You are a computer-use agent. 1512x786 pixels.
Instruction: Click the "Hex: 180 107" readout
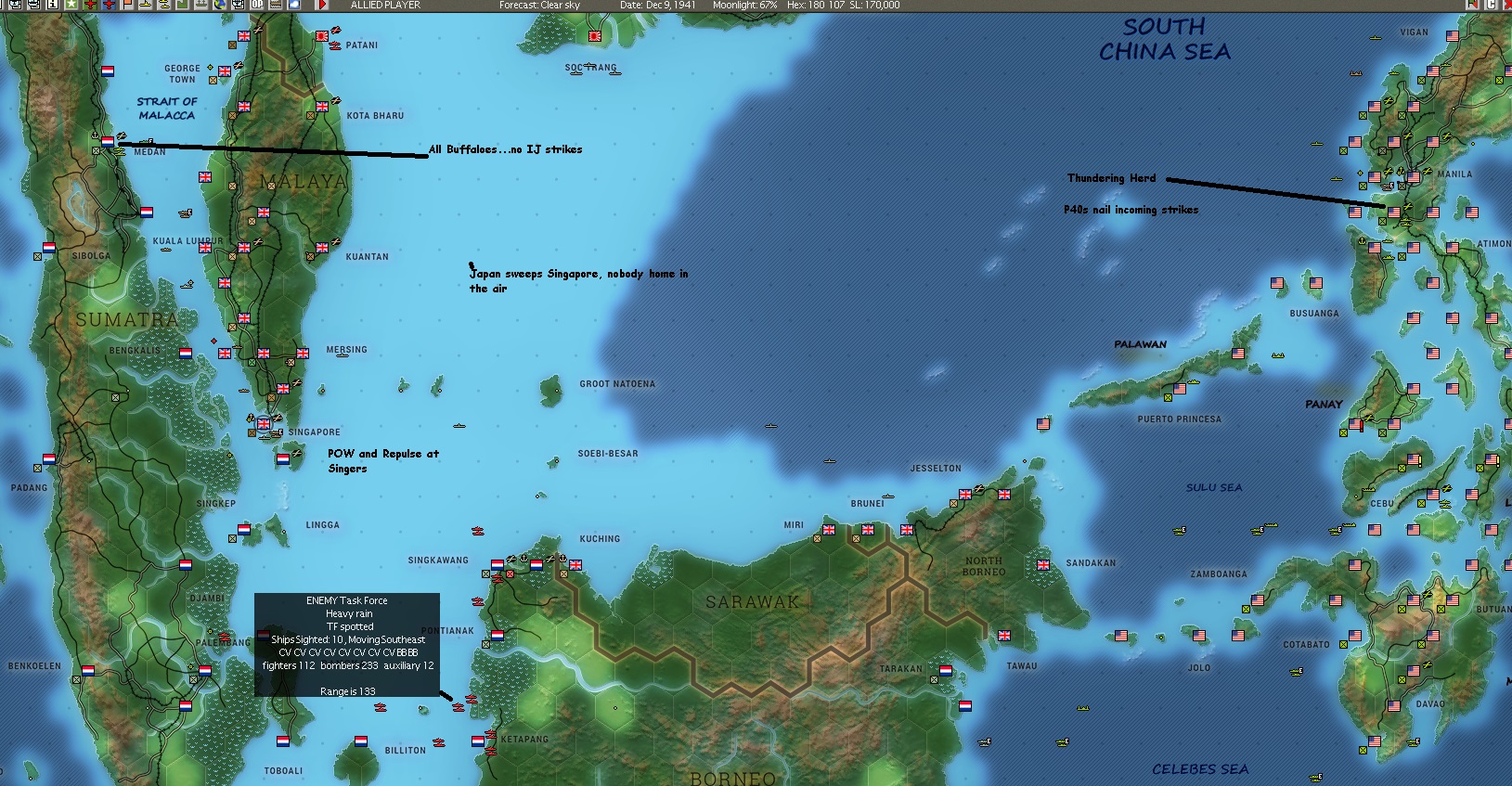(x=817, y=5)
